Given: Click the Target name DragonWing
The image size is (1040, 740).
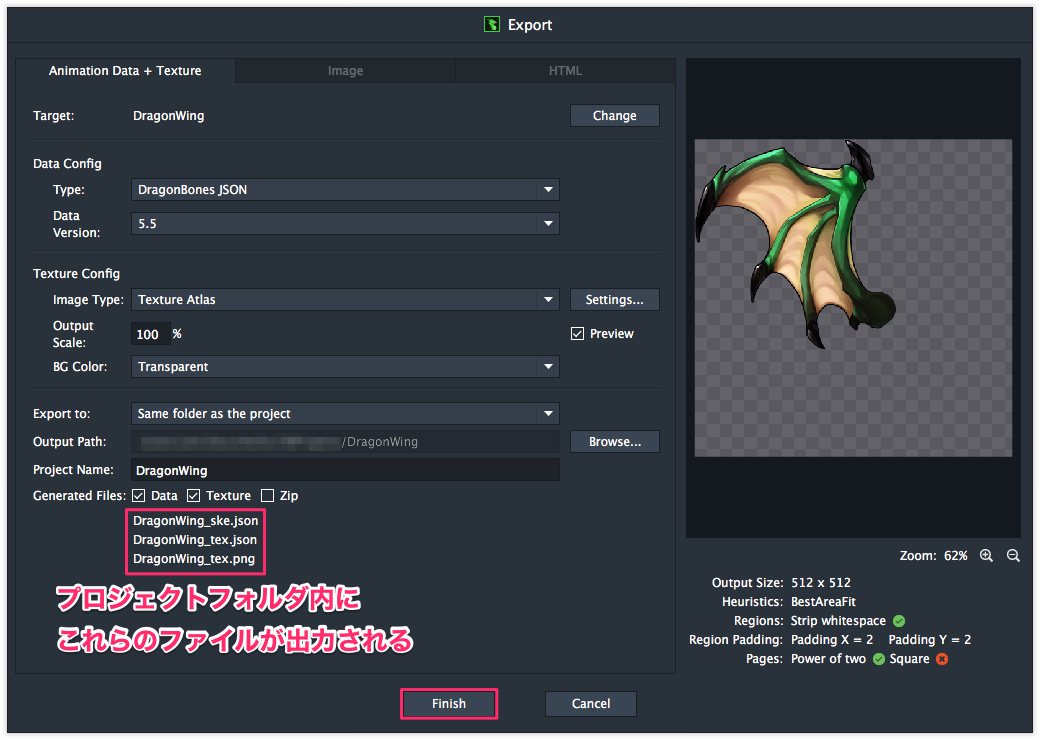Looking at the screenshot, I should (168, 116).
